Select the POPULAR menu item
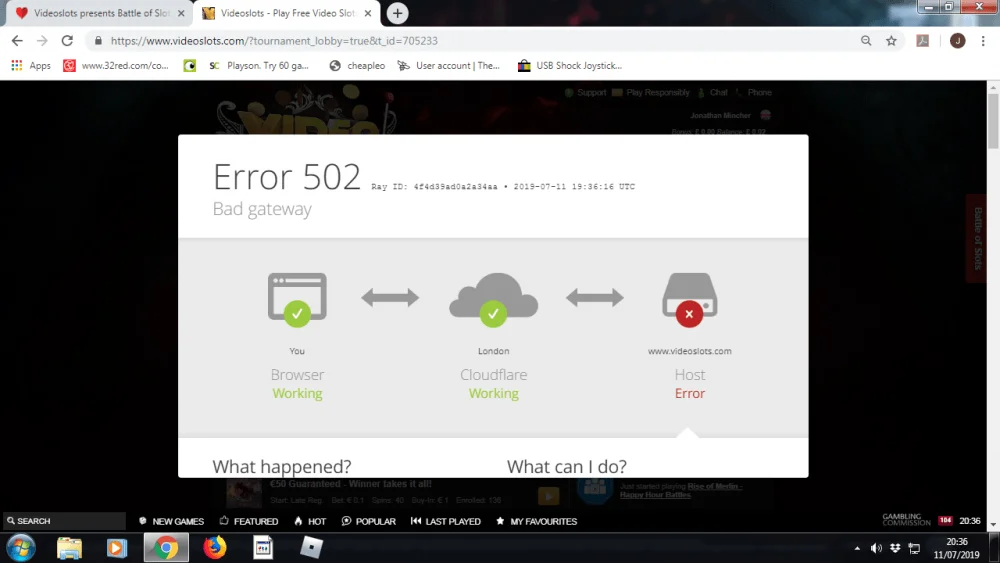This screenshot has width=1000, height=563. click(x=369, y=521)
